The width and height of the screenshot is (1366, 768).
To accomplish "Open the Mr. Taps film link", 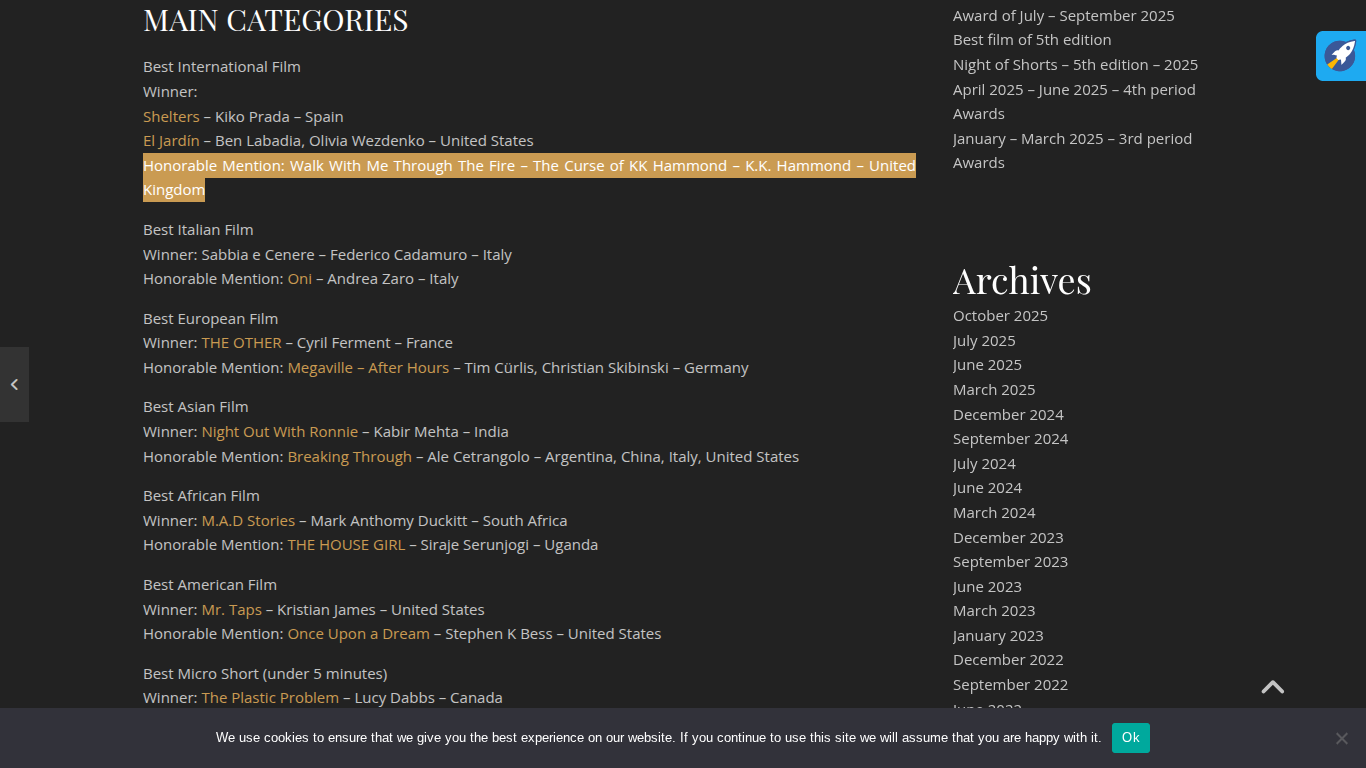I will tap(231, 610).
